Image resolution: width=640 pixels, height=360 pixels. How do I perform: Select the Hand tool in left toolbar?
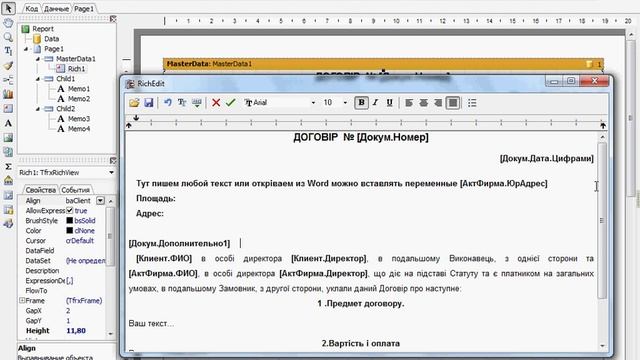tap(8, 23)
